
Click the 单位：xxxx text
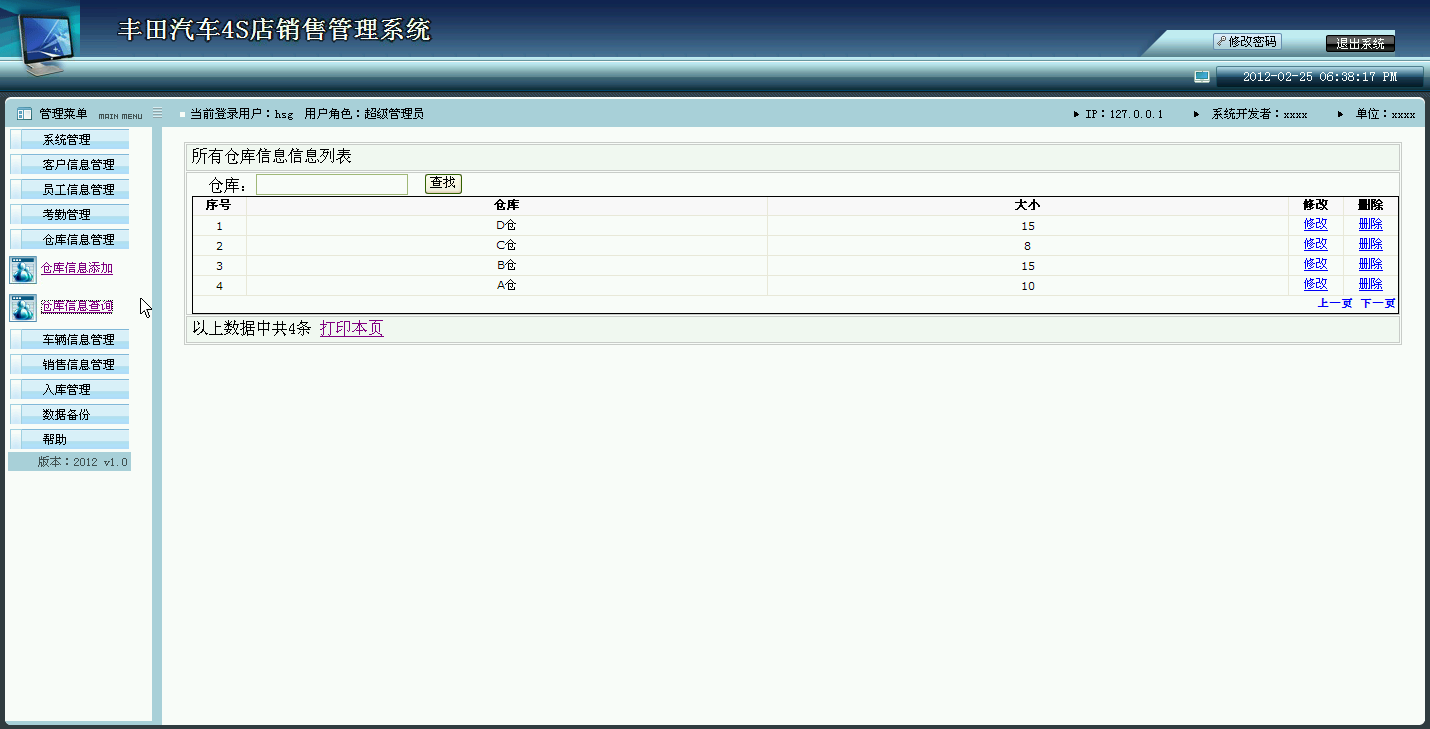click(x=1385, y=114)
